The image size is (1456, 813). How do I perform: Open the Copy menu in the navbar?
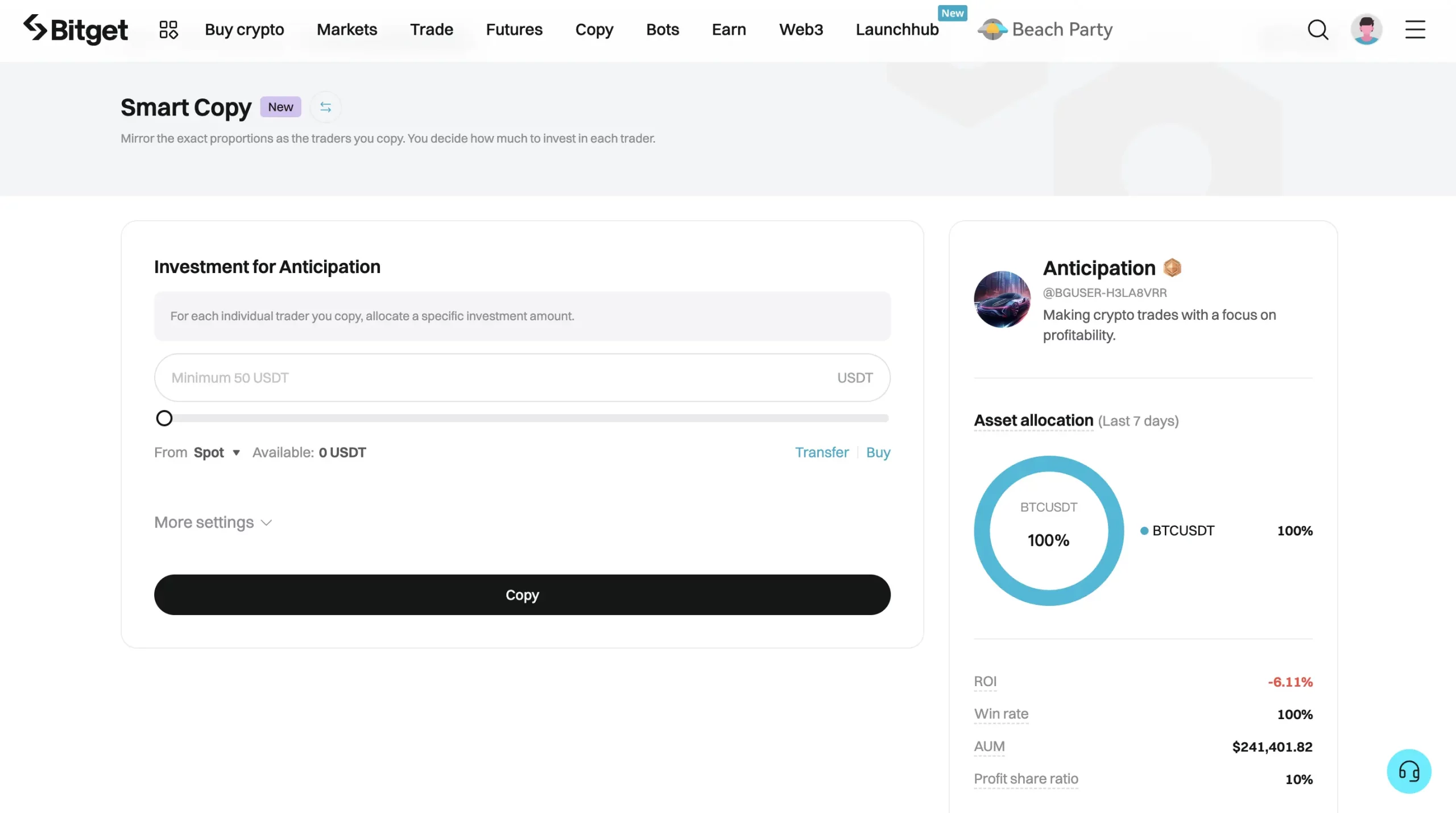tap(594, 30)
